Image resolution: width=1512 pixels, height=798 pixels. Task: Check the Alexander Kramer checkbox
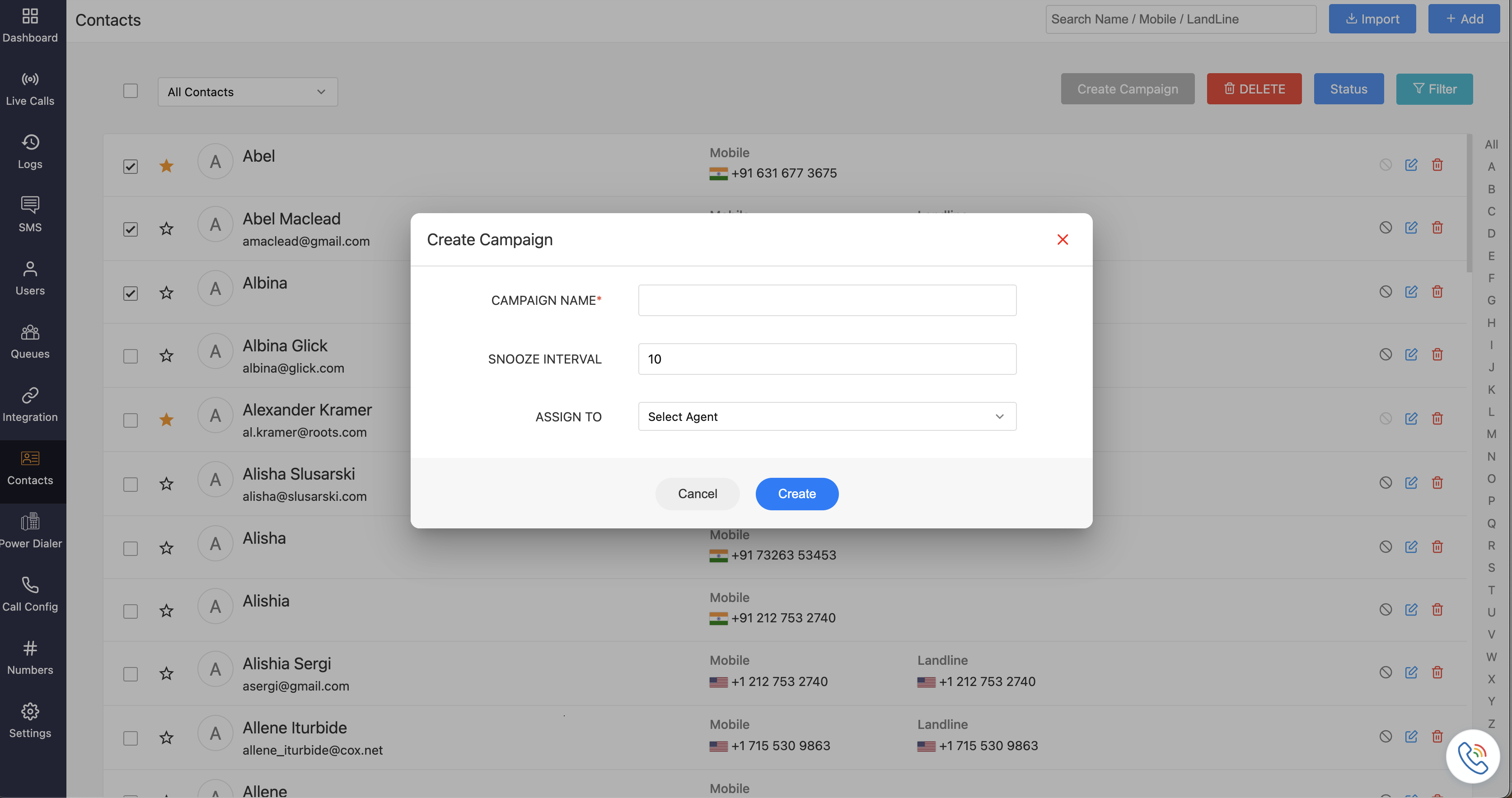(130, 420)
